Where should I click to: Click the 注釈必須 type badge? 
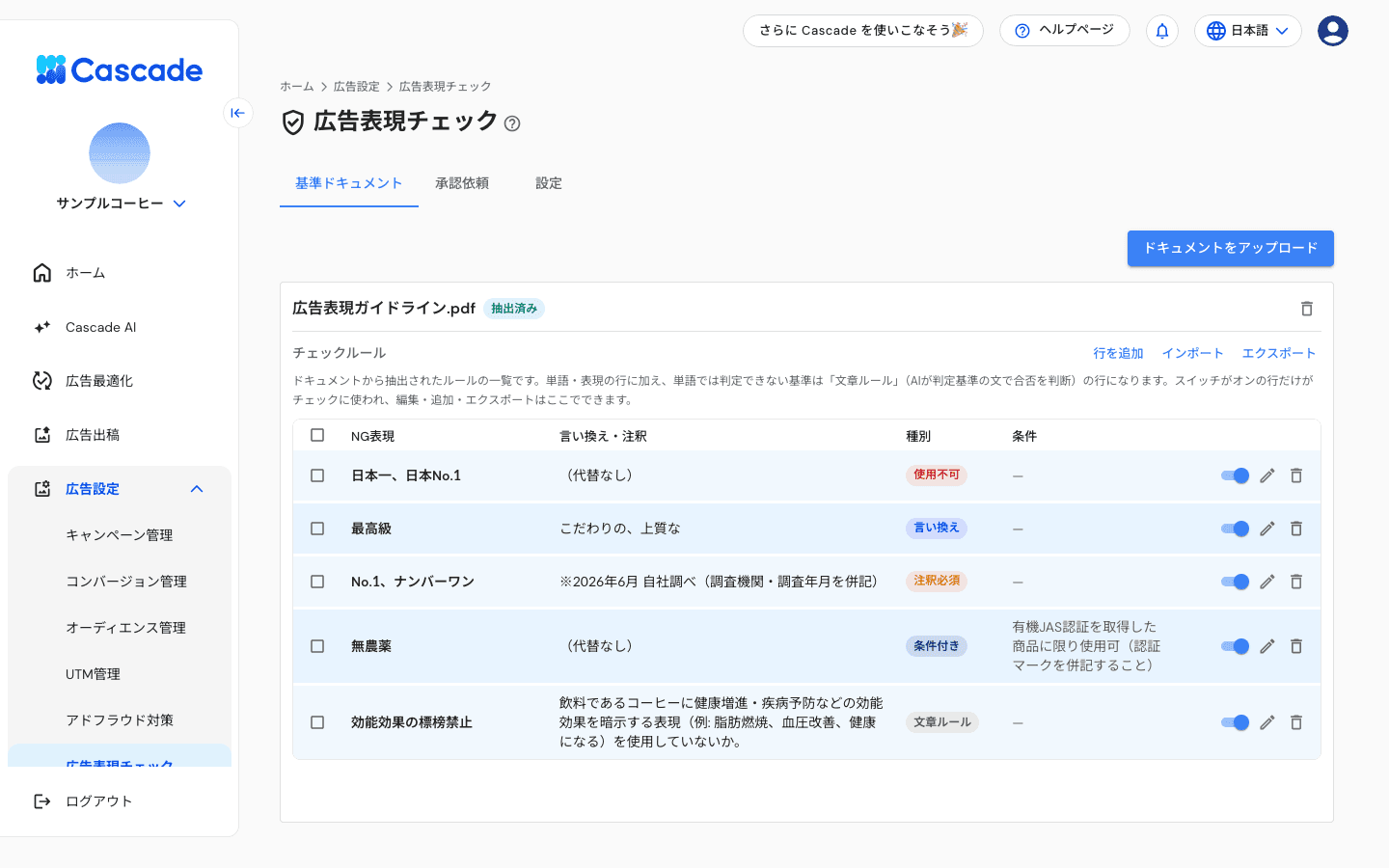point(937,581)
